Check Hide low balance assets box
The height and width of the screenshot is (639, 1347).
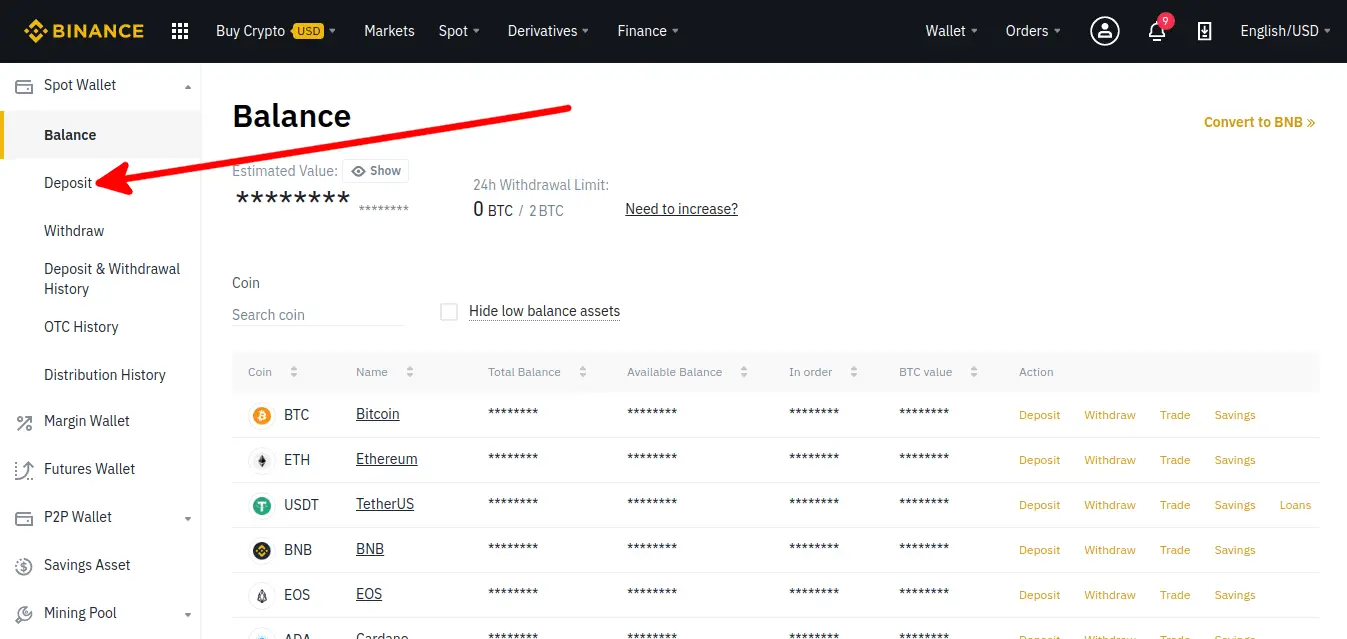point(449,312)
